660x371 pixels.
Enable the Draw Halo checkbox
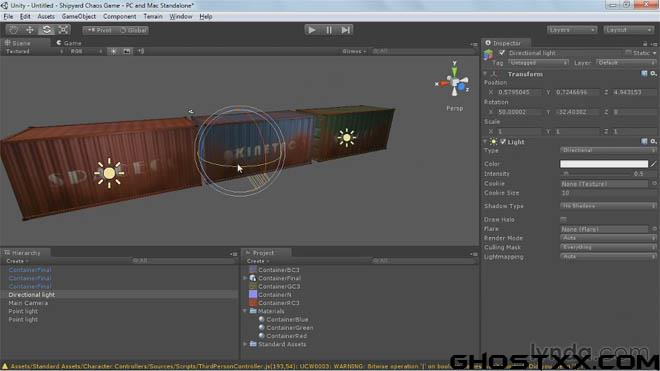tap(563, 219)
